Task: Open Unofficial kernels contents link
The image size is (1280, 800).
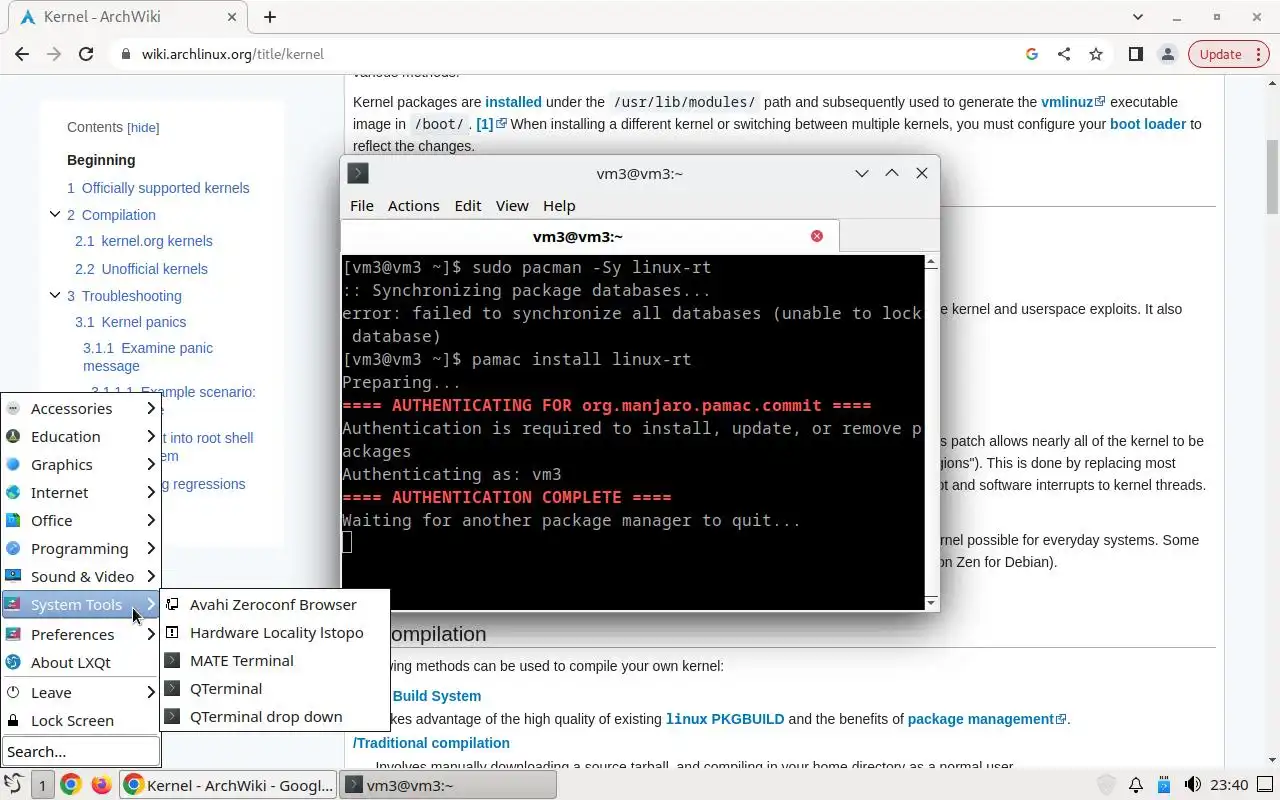Action: pos(141,269)
